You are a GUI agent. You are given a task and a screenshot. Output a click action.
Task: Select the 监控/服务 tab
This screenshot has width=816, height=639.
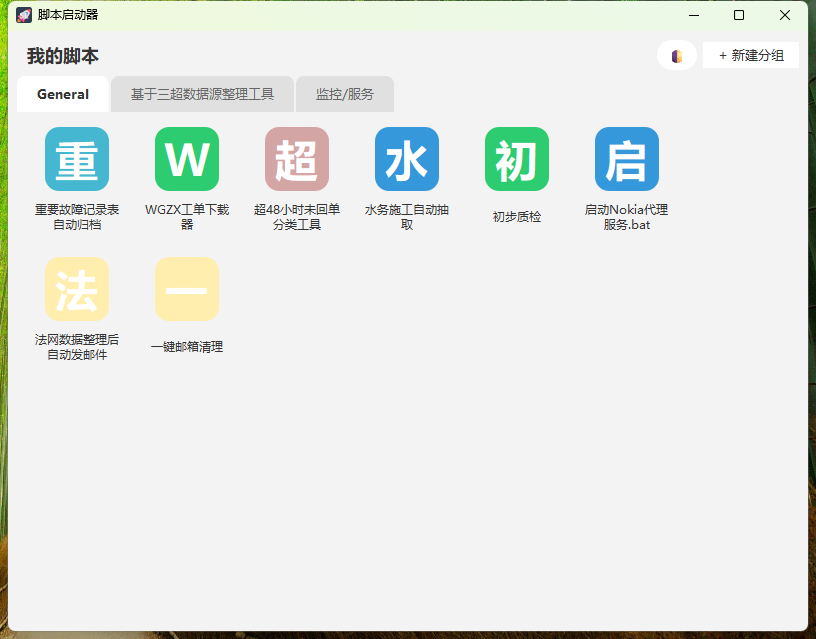(345, 94)
